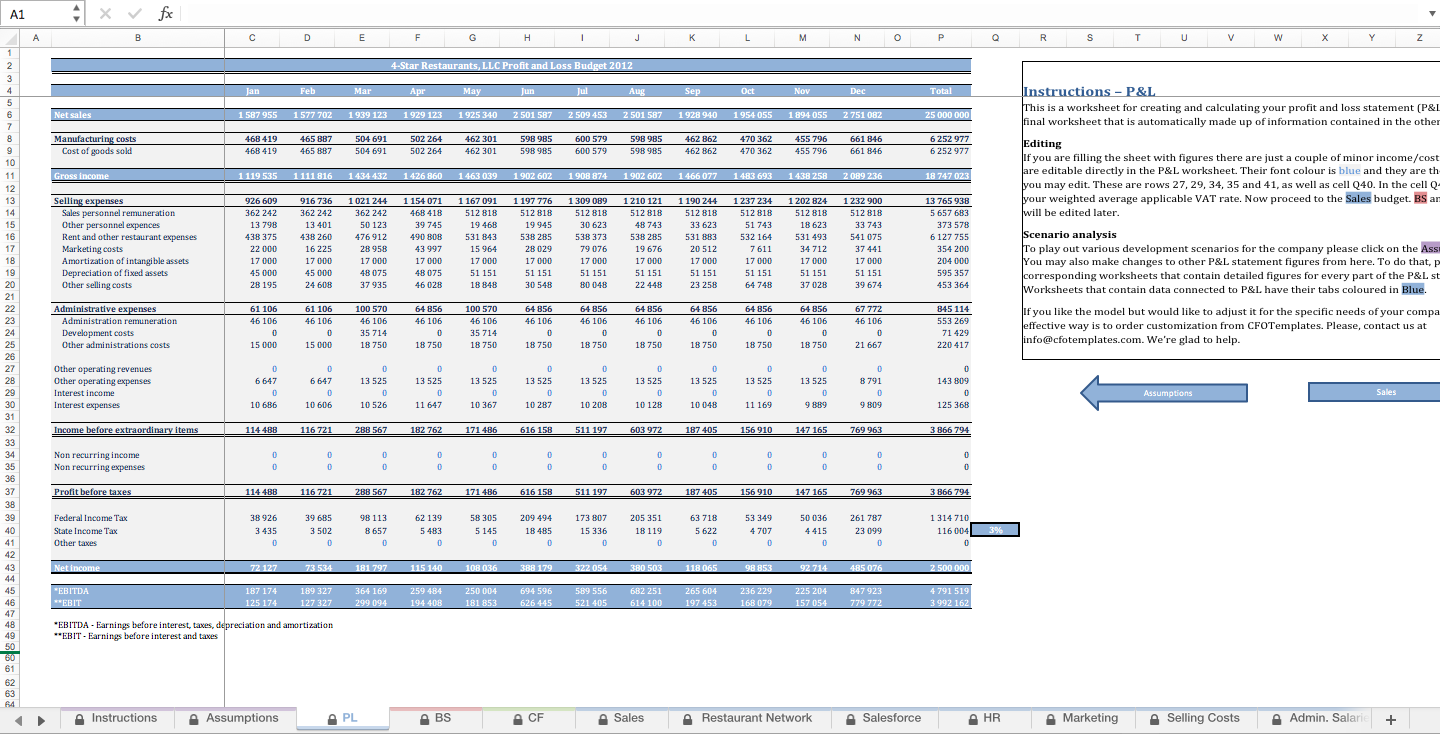
Task: Click the 'State Income Tax' label
Action: (85, 530)
